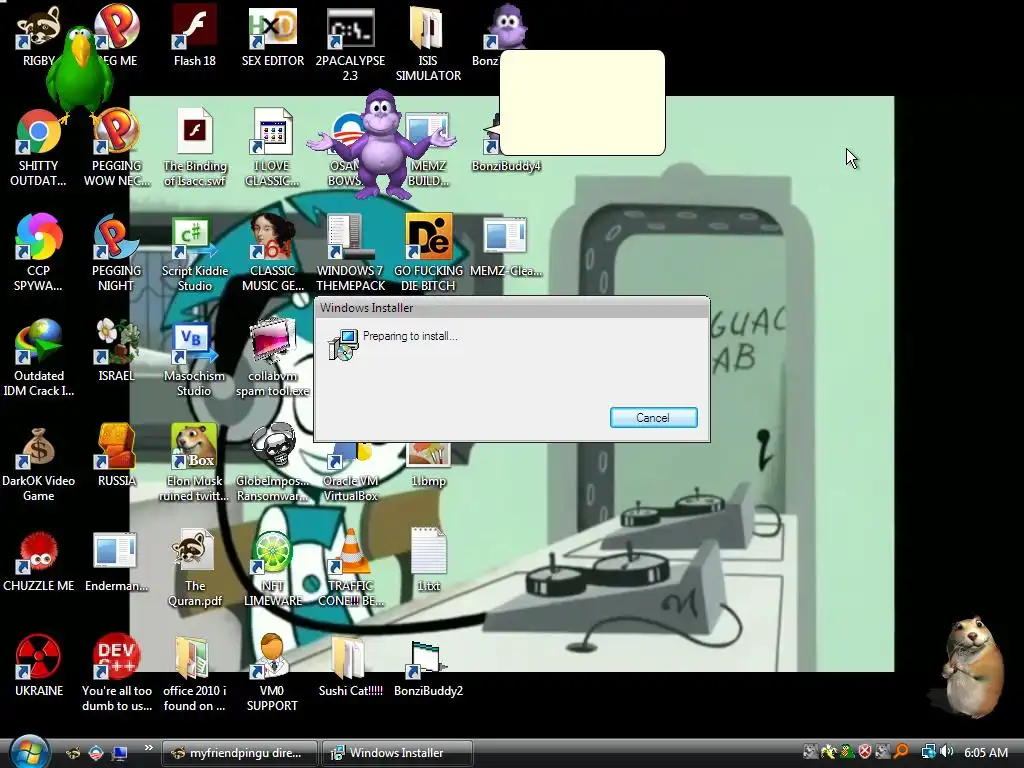Open the Flash 18 desktop shortcut

195,36
